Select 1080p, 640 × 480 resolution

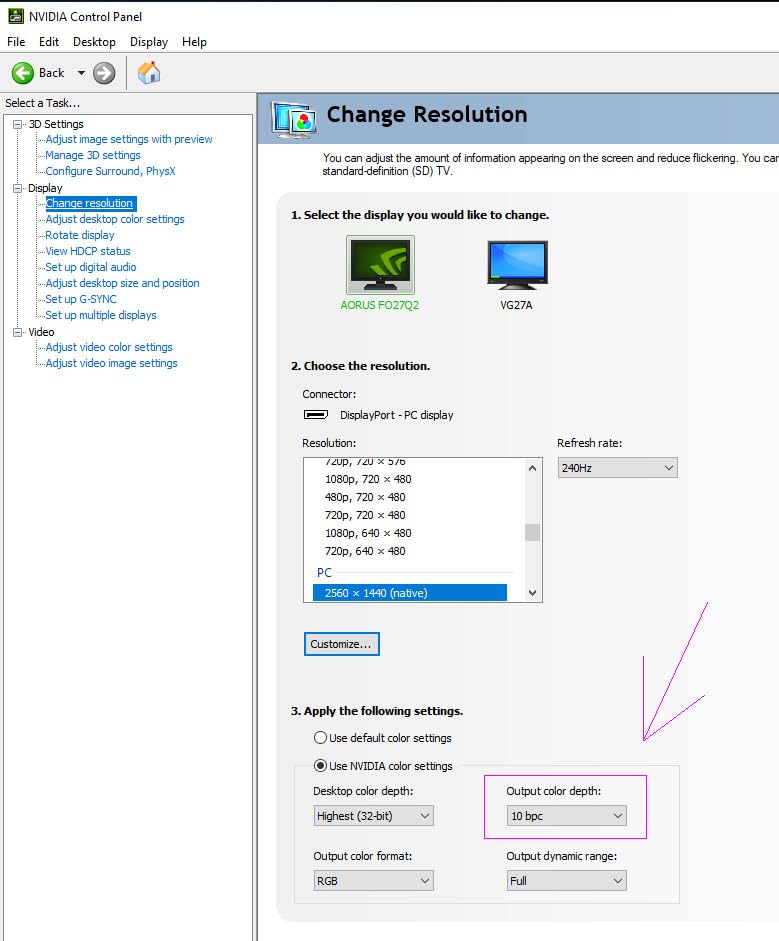click(368, 533)
